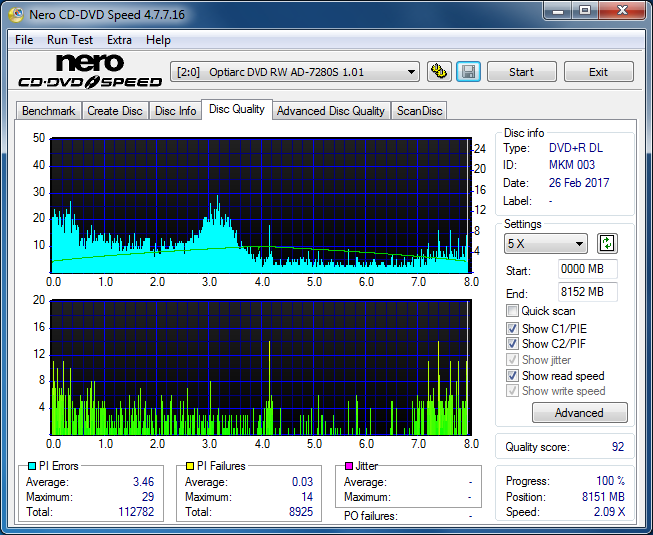Viewport: 653px width, 535px height.
Task: Toggle the Show jitter checkbox
Action: 512,360
